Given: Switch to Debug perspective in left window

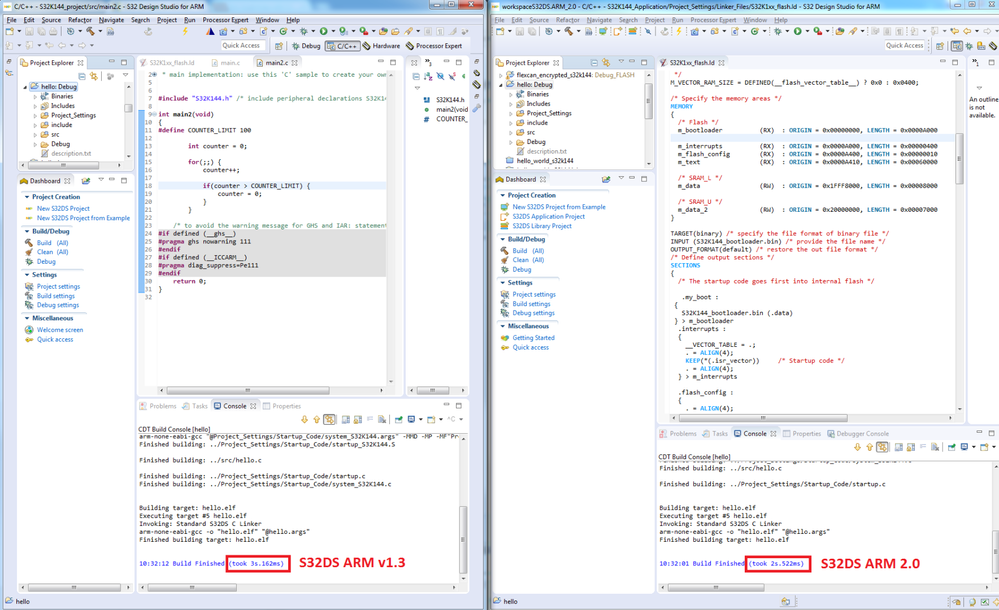Looking at the screenshot, I should [x=306, y=46].
